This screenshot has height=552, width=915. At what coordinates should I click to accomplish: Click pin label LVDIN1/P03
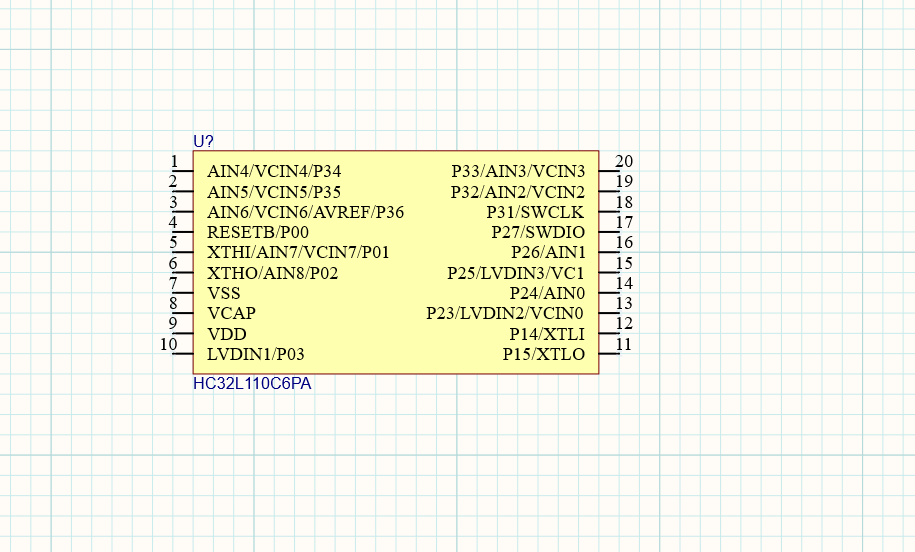256,354
